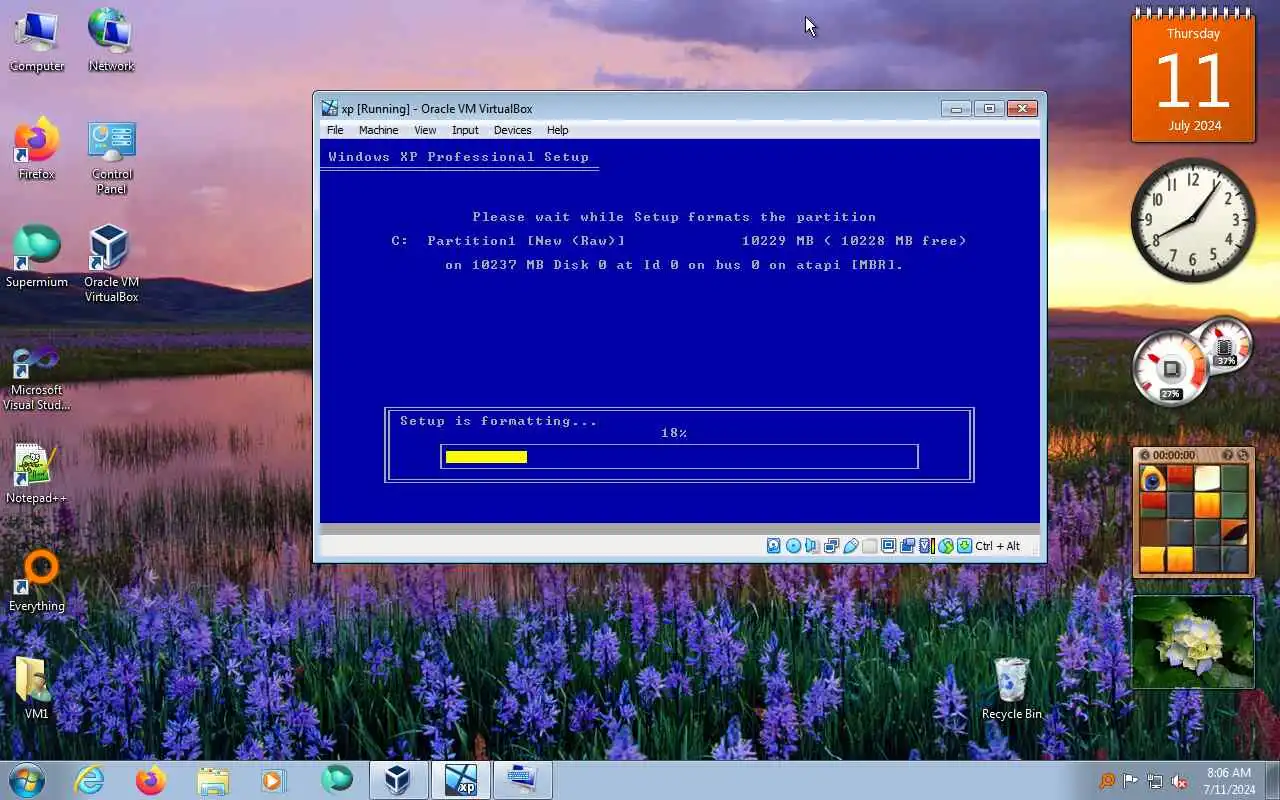Select the Recycle Bin icon

tap(1012, 688)
